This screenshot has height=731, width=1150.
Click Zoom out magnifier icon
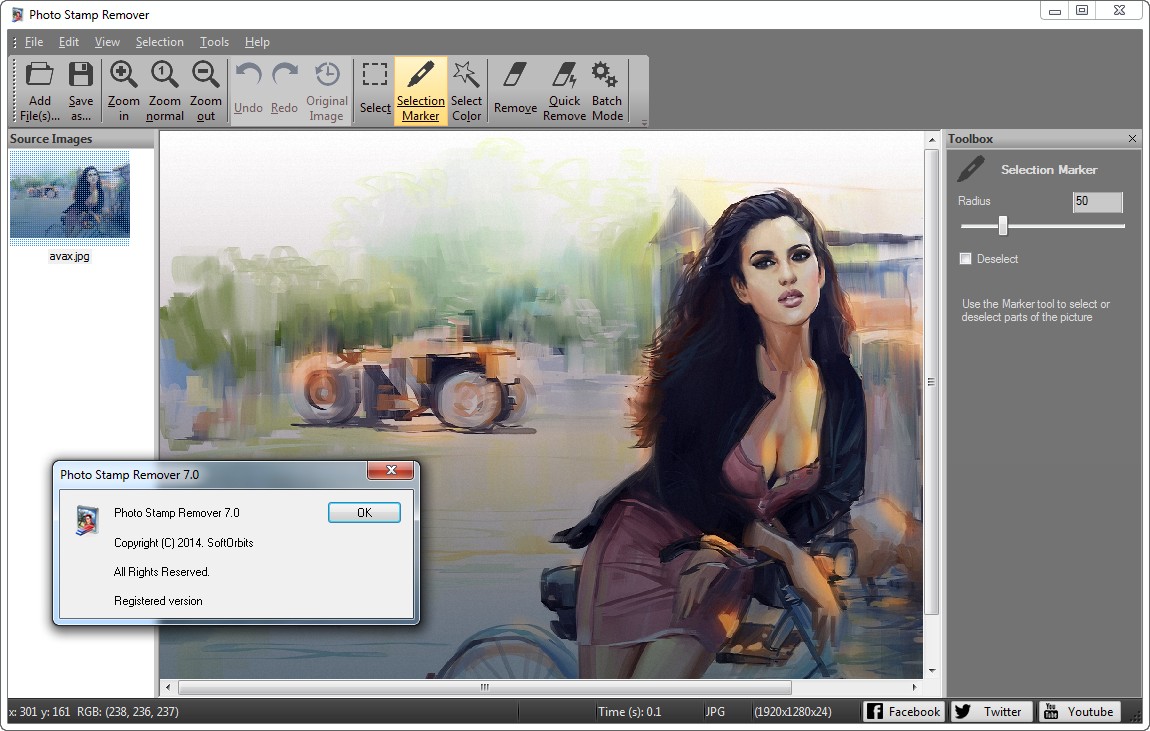click(x=205, y=75)
